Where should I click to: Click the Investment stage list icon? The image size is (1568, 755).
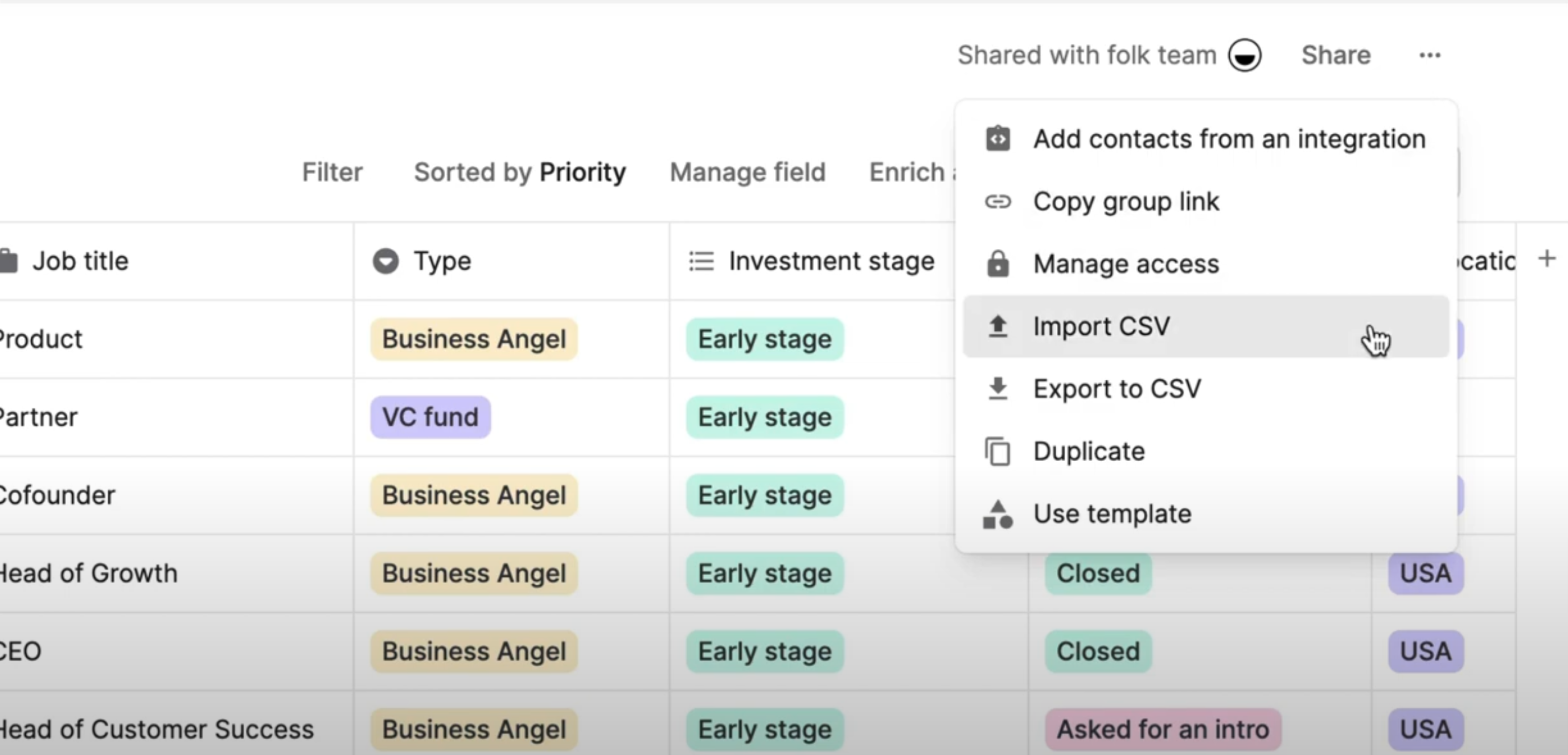click(x=701, y=261)
